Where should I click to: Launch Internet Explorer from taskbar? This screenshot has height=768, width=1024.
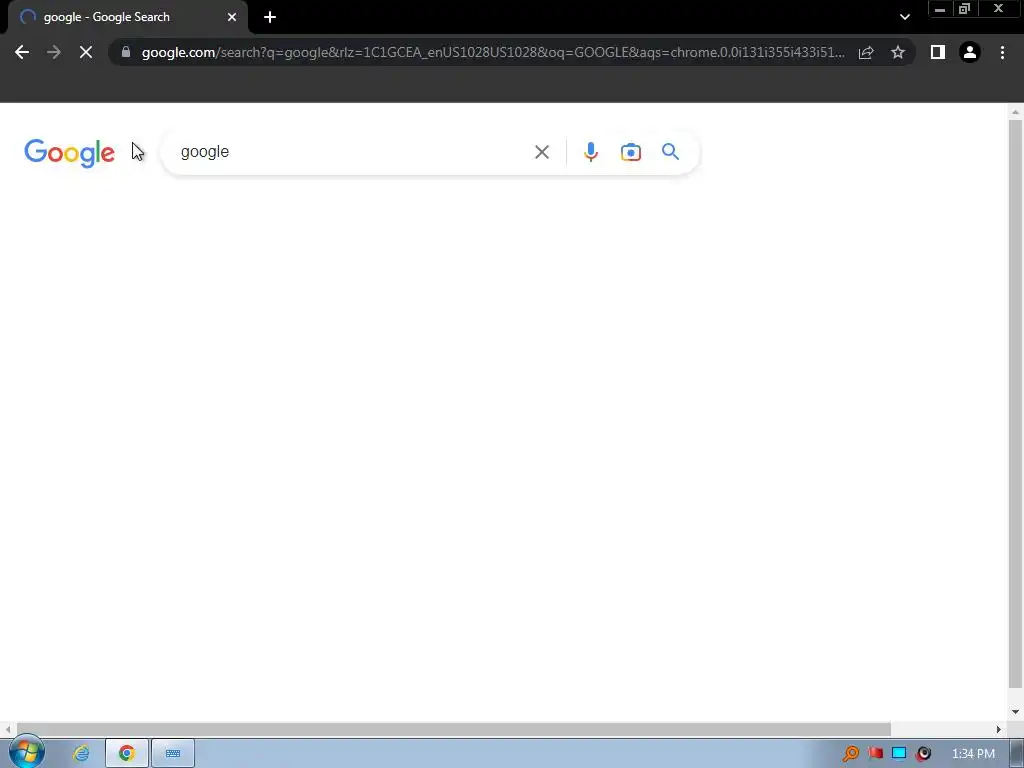(81, 753)
